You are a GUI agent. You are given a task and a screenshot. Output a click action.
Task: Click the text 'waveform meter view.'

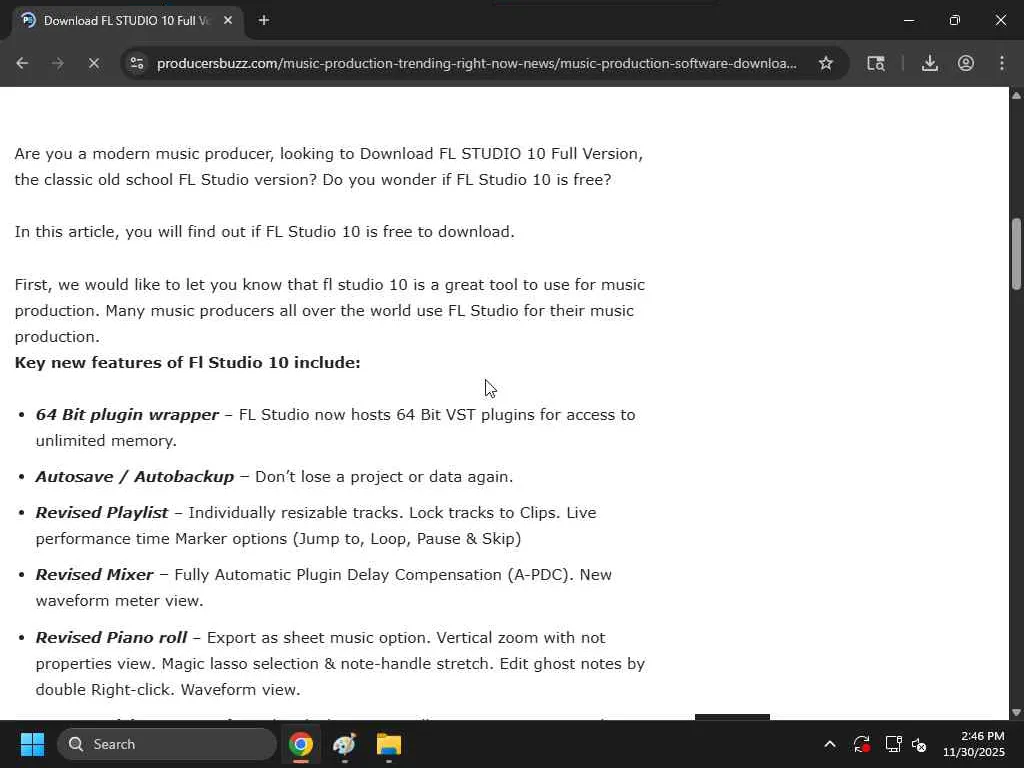click(120, 601)
